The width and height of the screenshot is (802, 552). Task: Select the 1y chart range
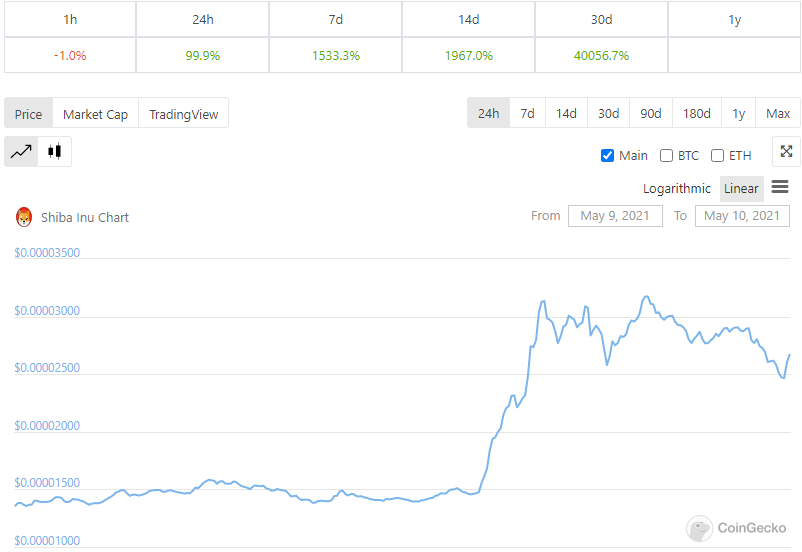[x=739, y=113]
